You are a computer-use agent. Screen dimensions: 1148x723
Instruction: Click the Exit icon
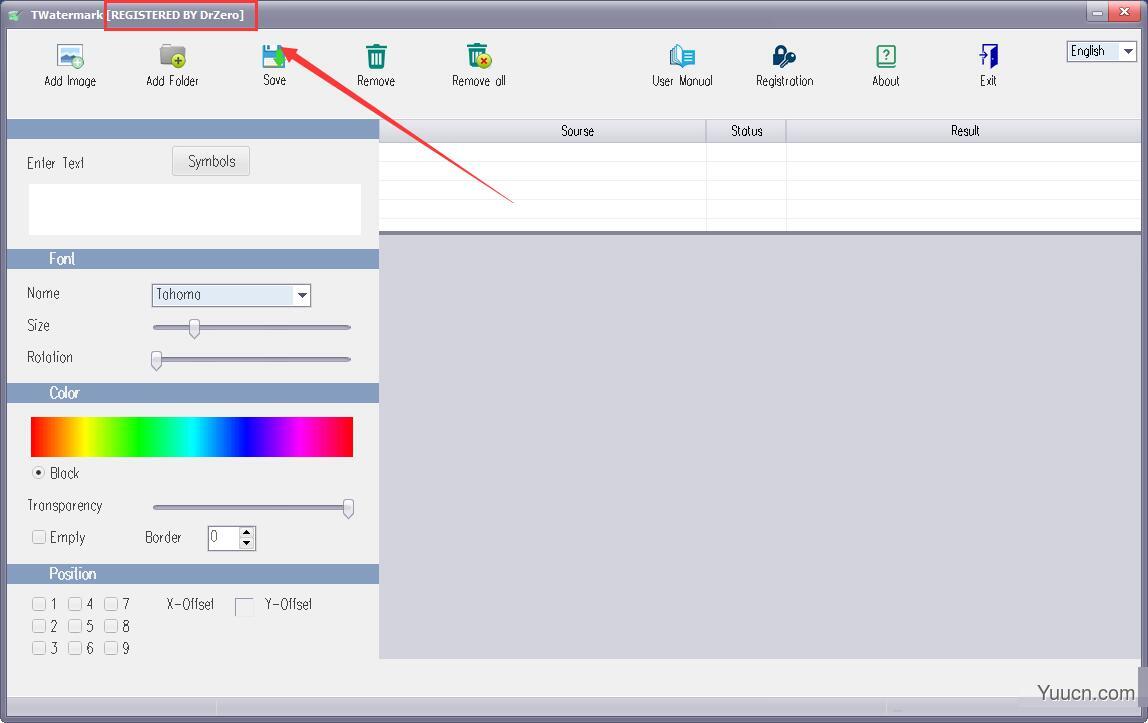coord(988,56)
